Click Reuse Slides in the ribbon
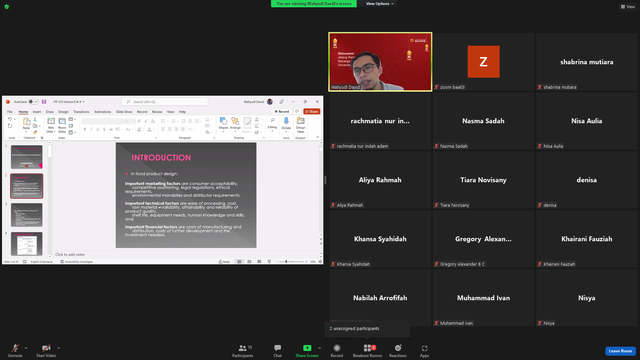This screenshot has height=360, width=640. click(x=62, y=125)
